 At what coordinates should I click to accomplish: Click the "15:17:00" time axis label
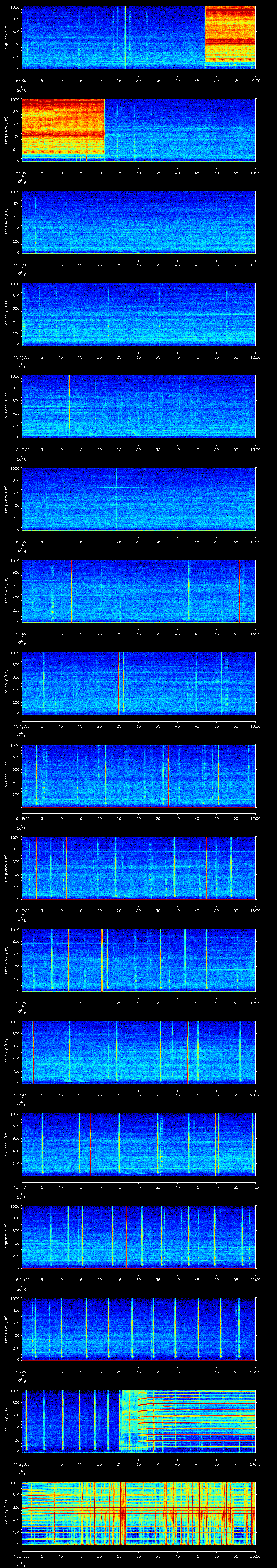[21, 910]
